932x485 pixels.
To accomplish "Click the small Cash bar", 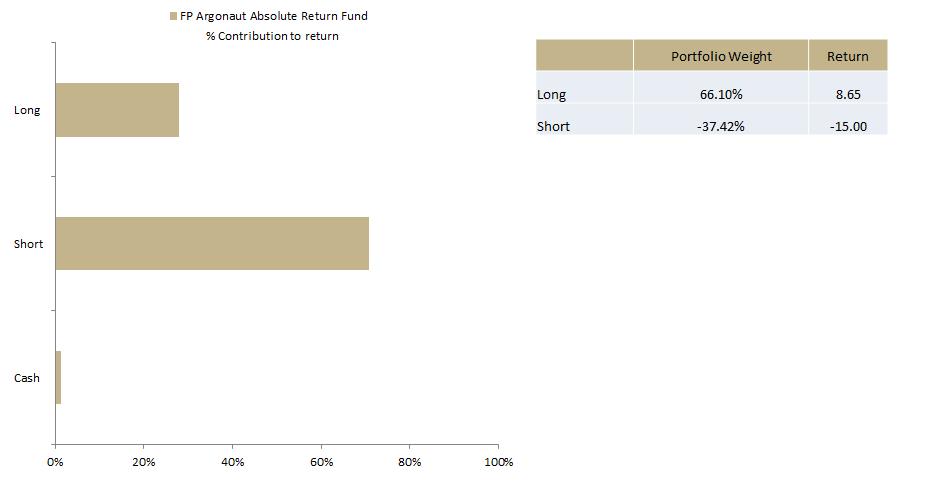I will pos(58,377).
